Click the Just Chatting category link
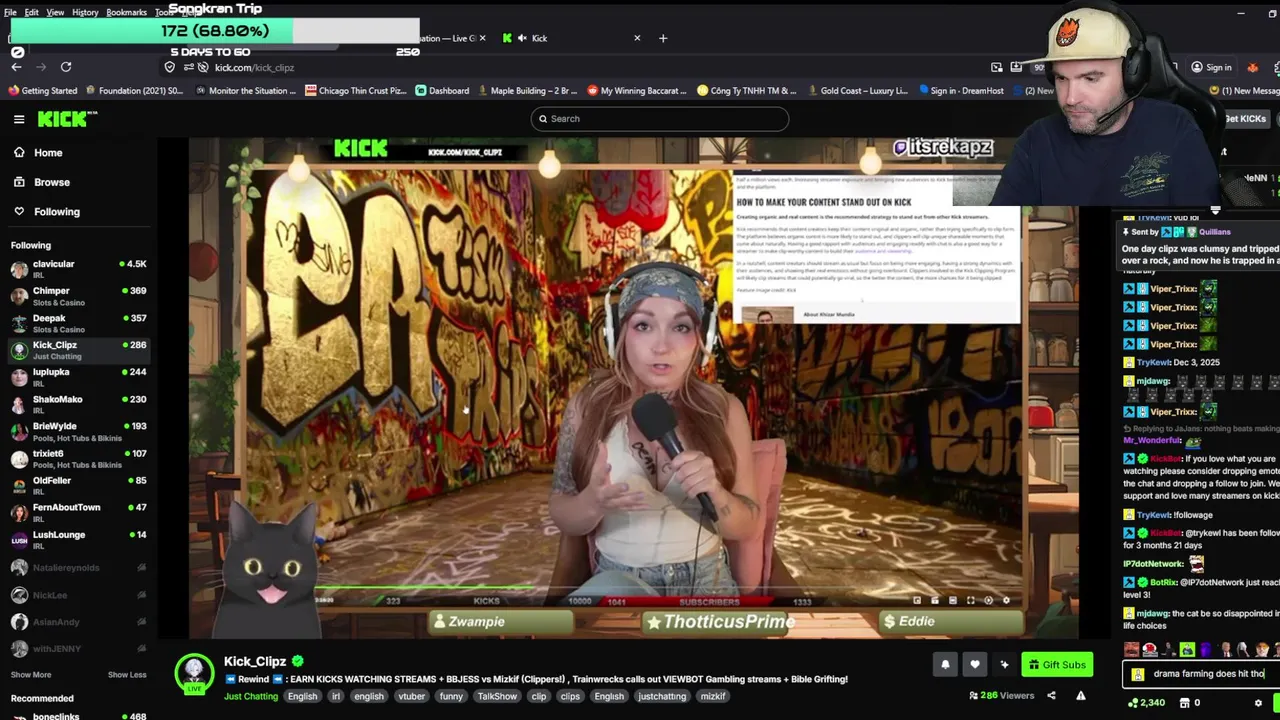 coord(251,696)
